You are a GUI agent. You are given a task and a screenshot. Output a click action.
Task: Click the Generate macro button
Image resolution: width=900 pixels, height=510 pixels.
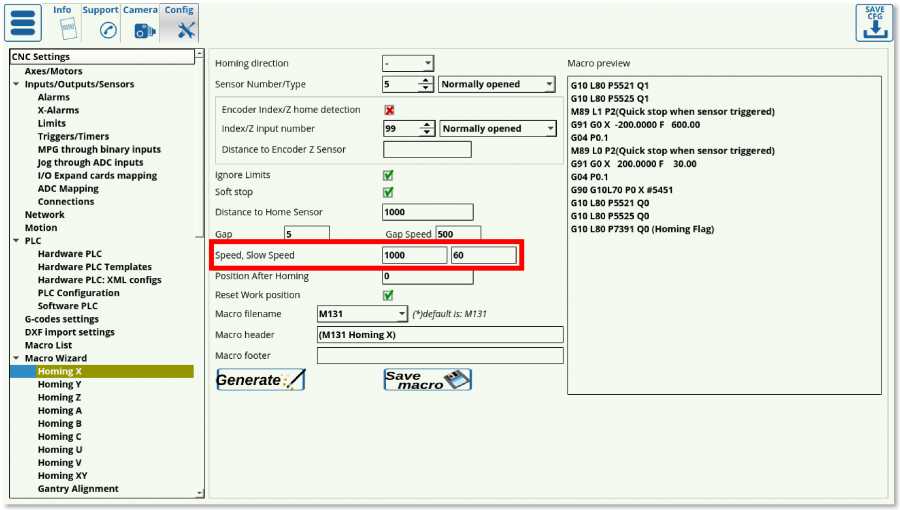pyautogui.click(x=260, y=380)
